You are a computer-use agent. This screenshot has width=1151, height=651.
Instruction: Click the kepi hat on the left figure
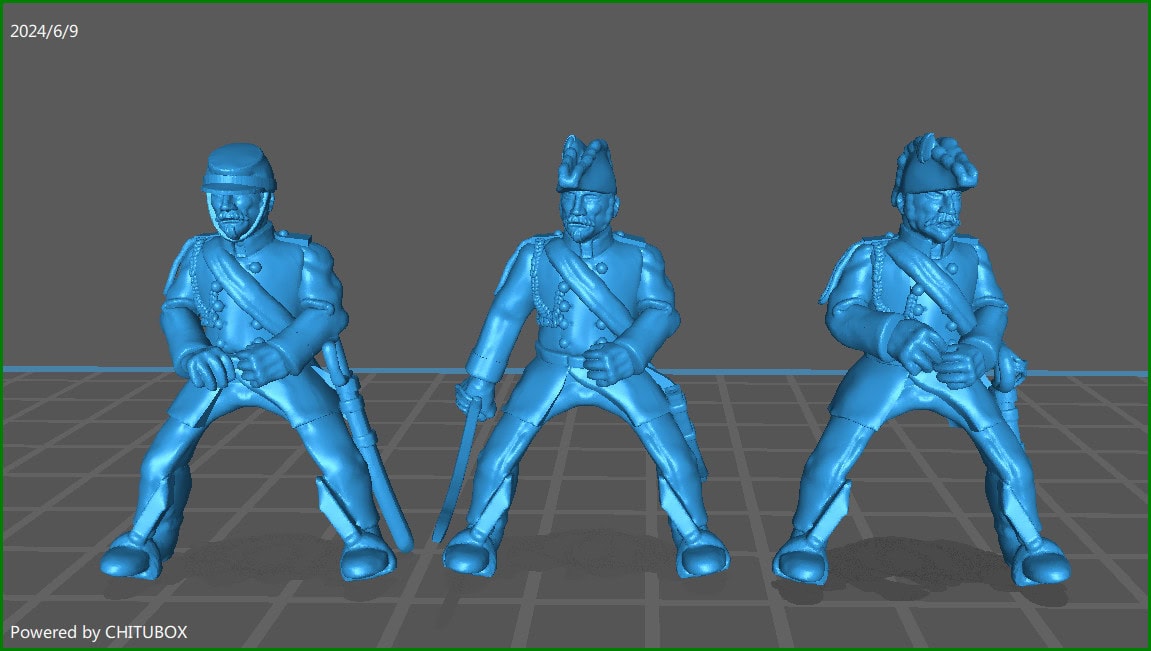232,170
